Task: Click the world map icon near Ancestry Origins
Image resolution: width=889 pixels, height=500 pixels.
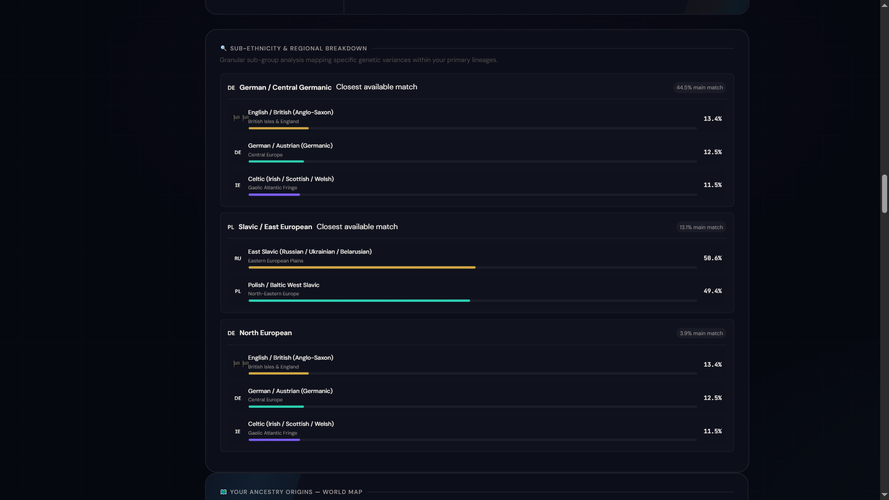Action: coord(223,492)
